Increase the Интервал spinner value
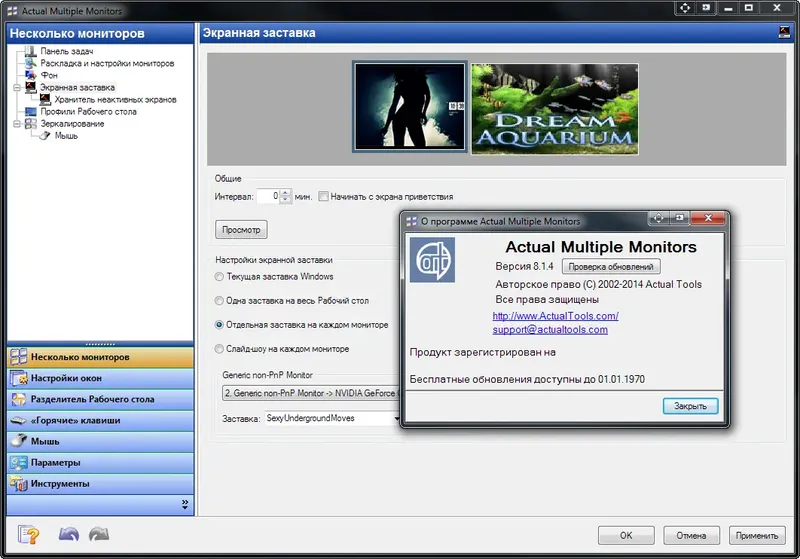Image resolution: width=800 pixels, height=559 pixels. (286, 193)
